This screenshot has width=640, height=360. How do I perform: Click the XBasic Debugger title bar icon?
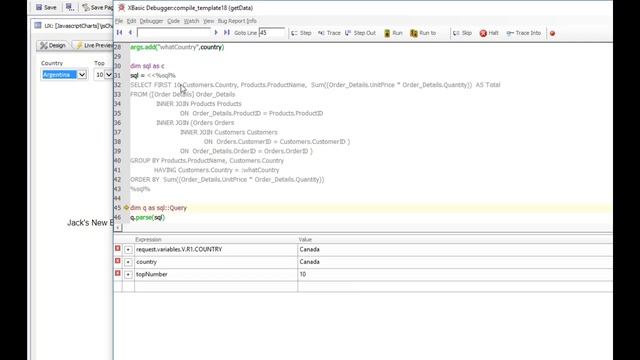[x=121, y=7]
